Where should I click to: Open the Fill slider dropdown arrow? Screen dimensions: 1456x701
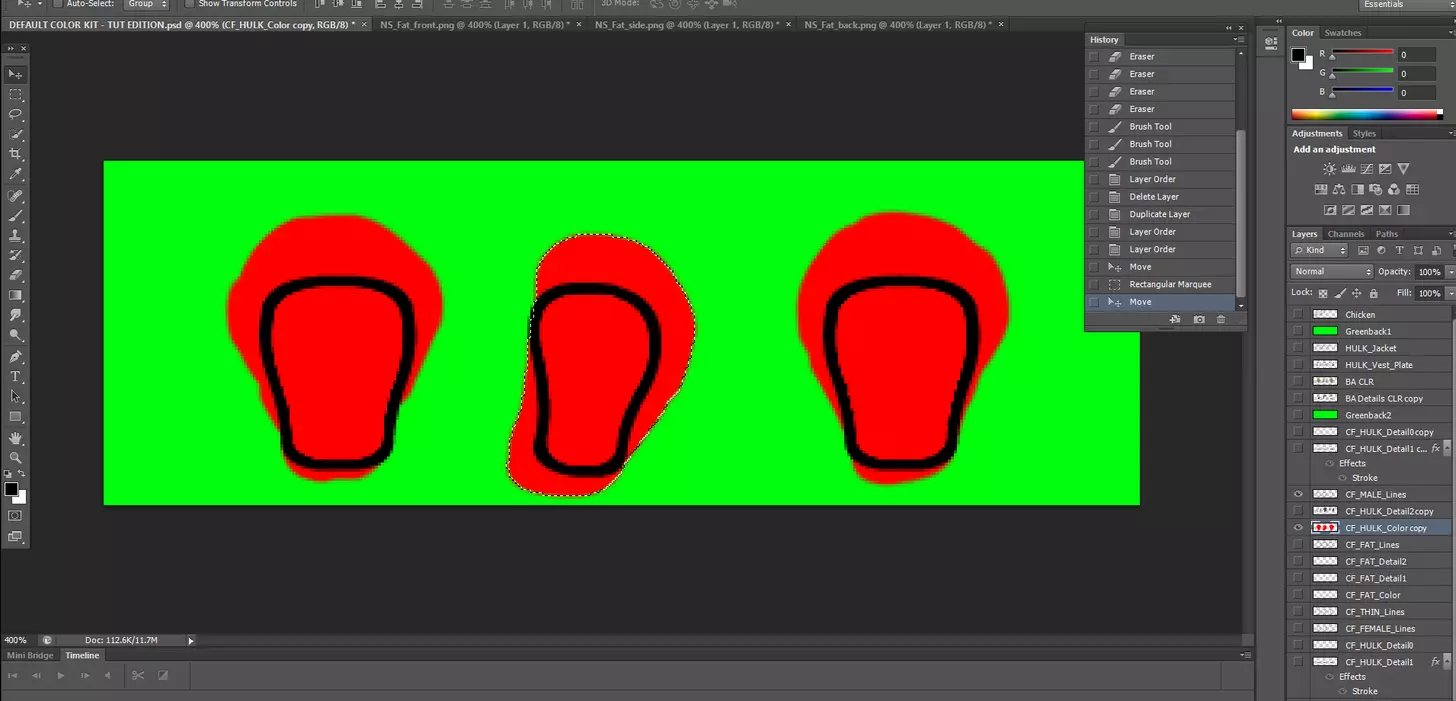tap(1451, 293)
